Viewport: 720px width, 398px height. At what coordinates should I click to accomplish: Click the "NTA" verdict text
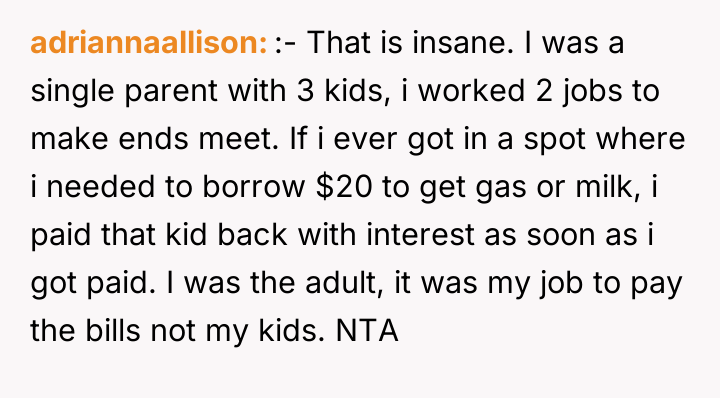click(367, 331)
